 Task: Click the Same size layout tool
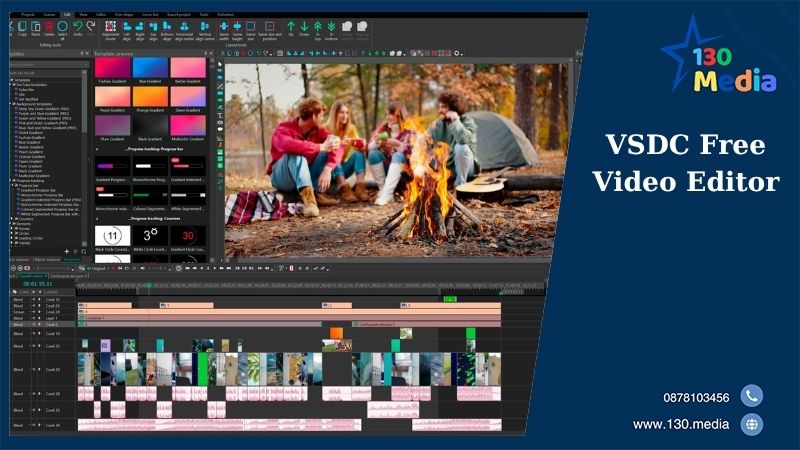[251, 26]
